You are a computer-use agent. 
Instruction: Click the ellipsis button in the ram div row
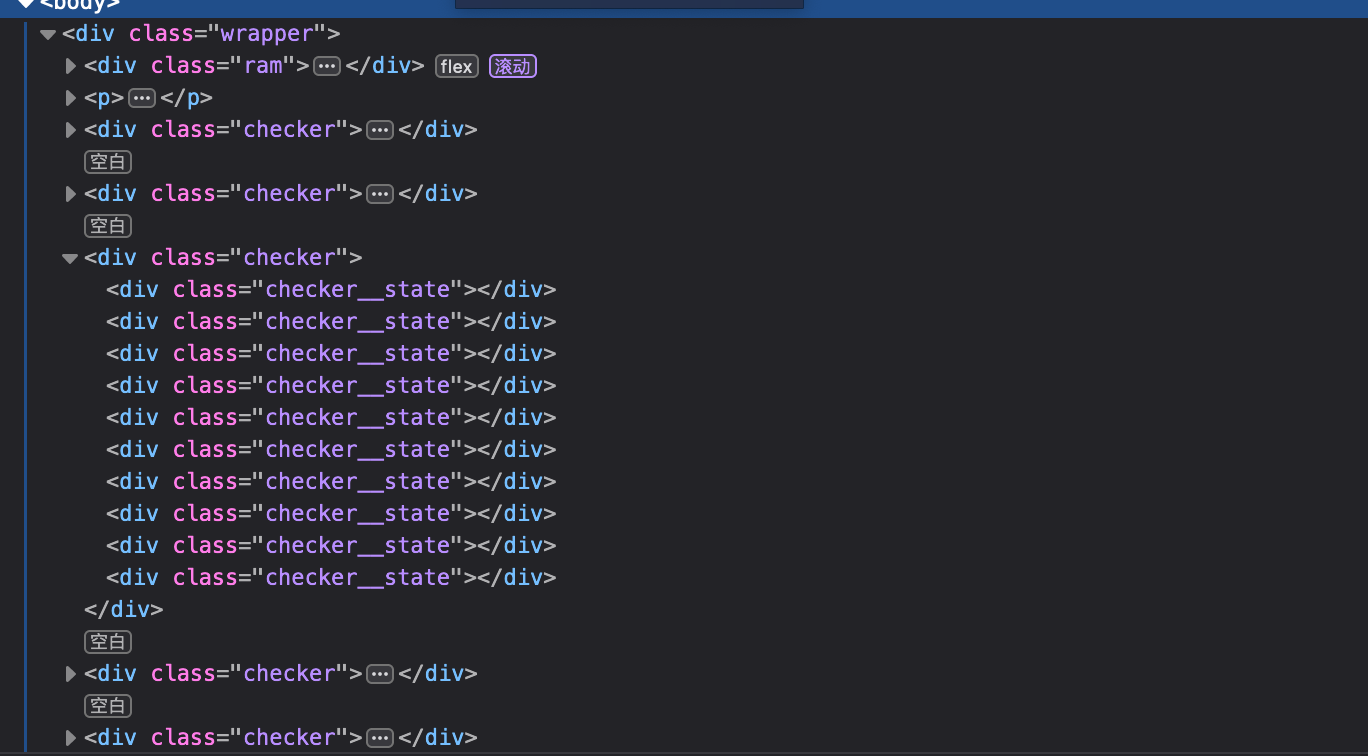327,66
